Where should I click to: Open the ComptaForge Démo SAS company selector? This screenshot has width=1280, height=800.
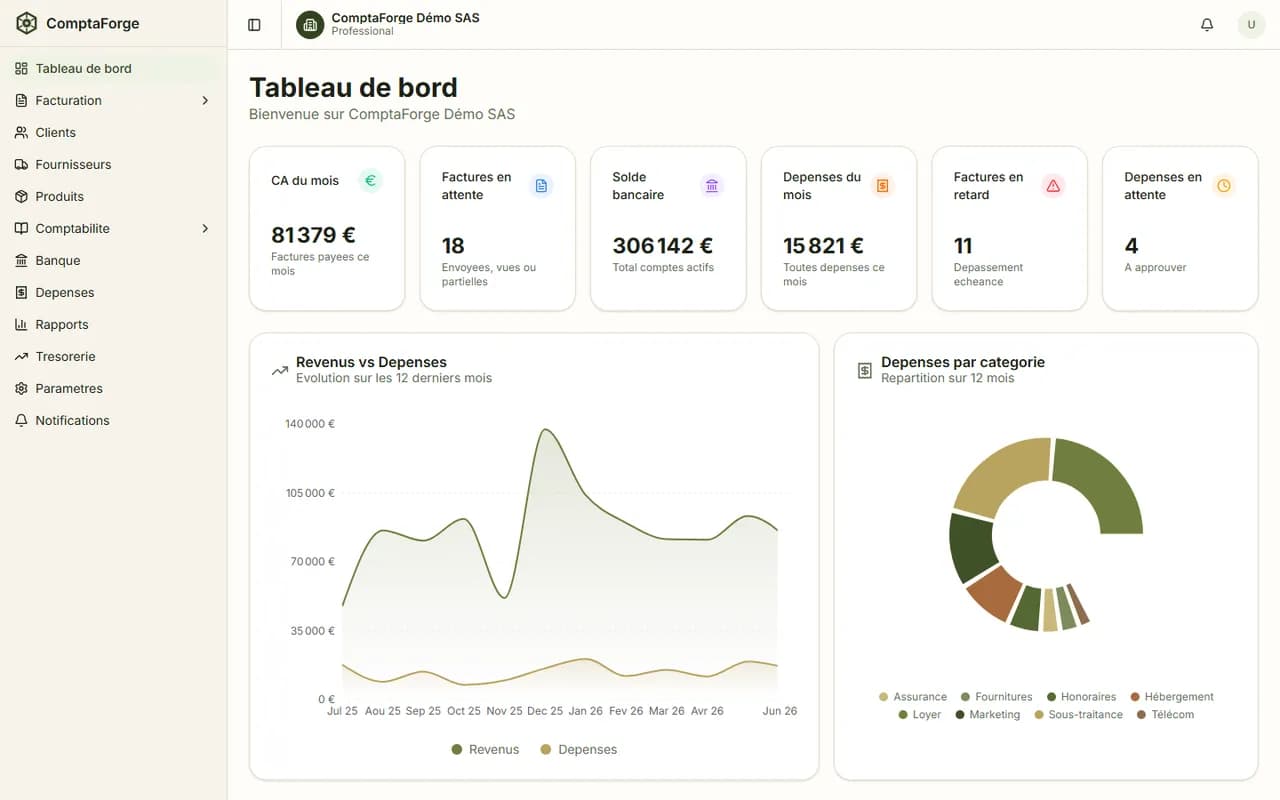pos(389,24)
